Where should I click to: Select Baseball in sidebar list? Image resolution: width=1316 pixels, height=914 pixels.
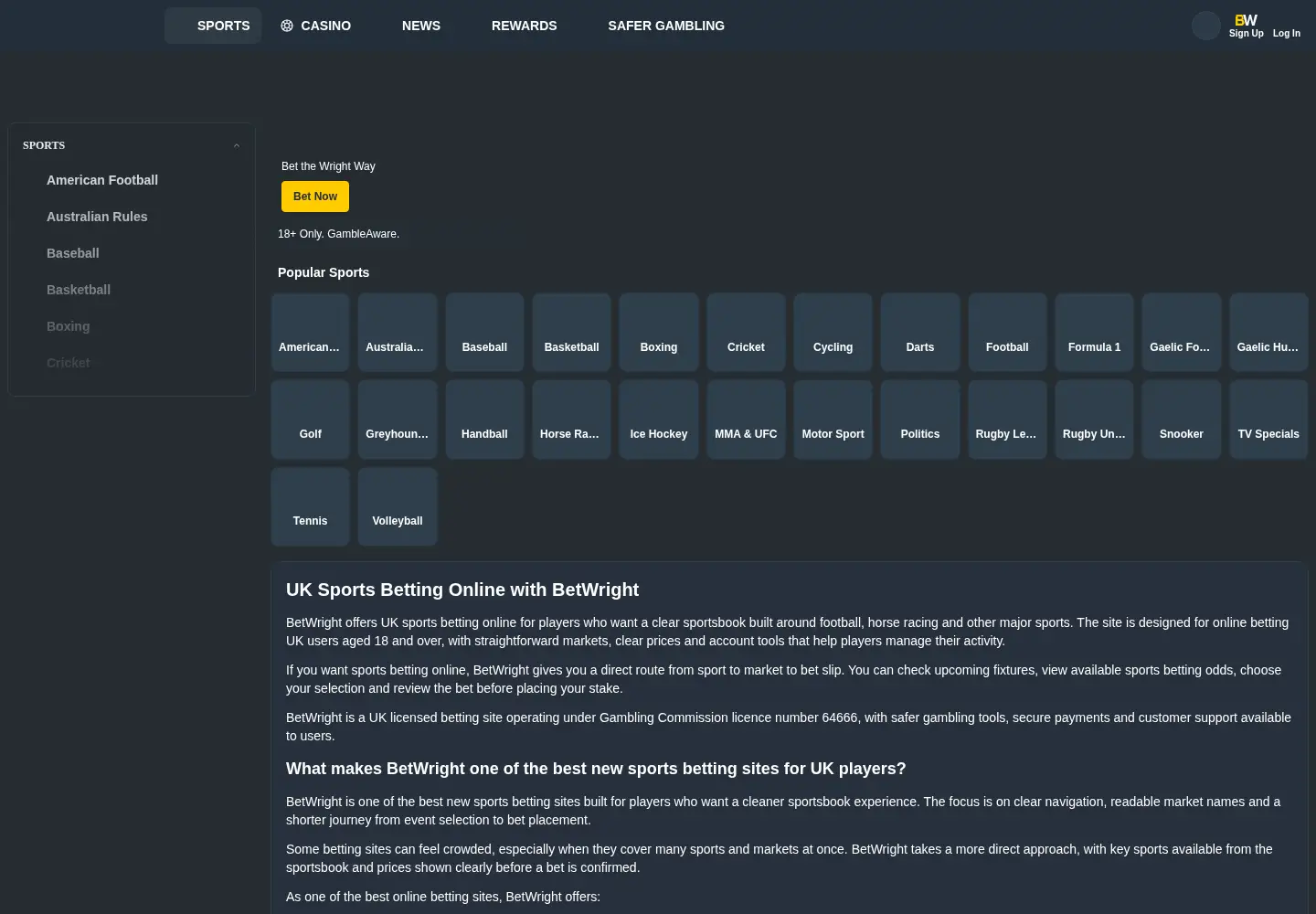[x=73, y=253]
